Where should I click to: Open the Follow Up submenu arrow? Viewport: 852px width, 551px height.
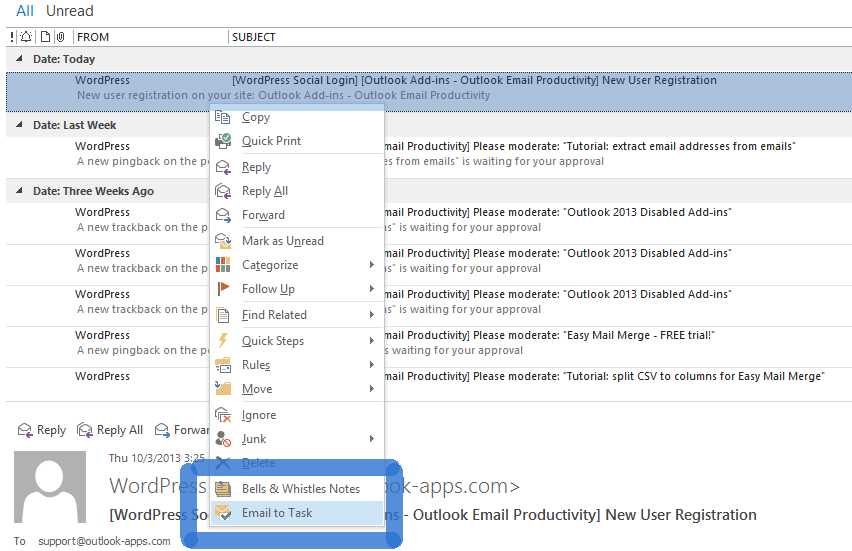372,289
